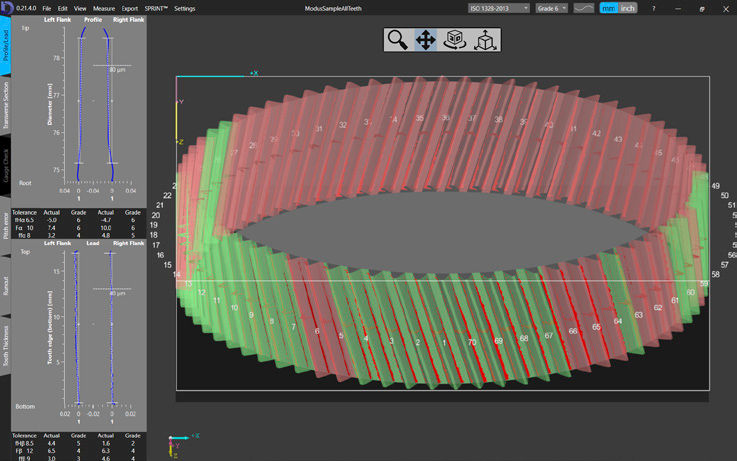Click the fHα 6.5 tolerance row
This screenshot has width=737, height=461.
(78, 220)
